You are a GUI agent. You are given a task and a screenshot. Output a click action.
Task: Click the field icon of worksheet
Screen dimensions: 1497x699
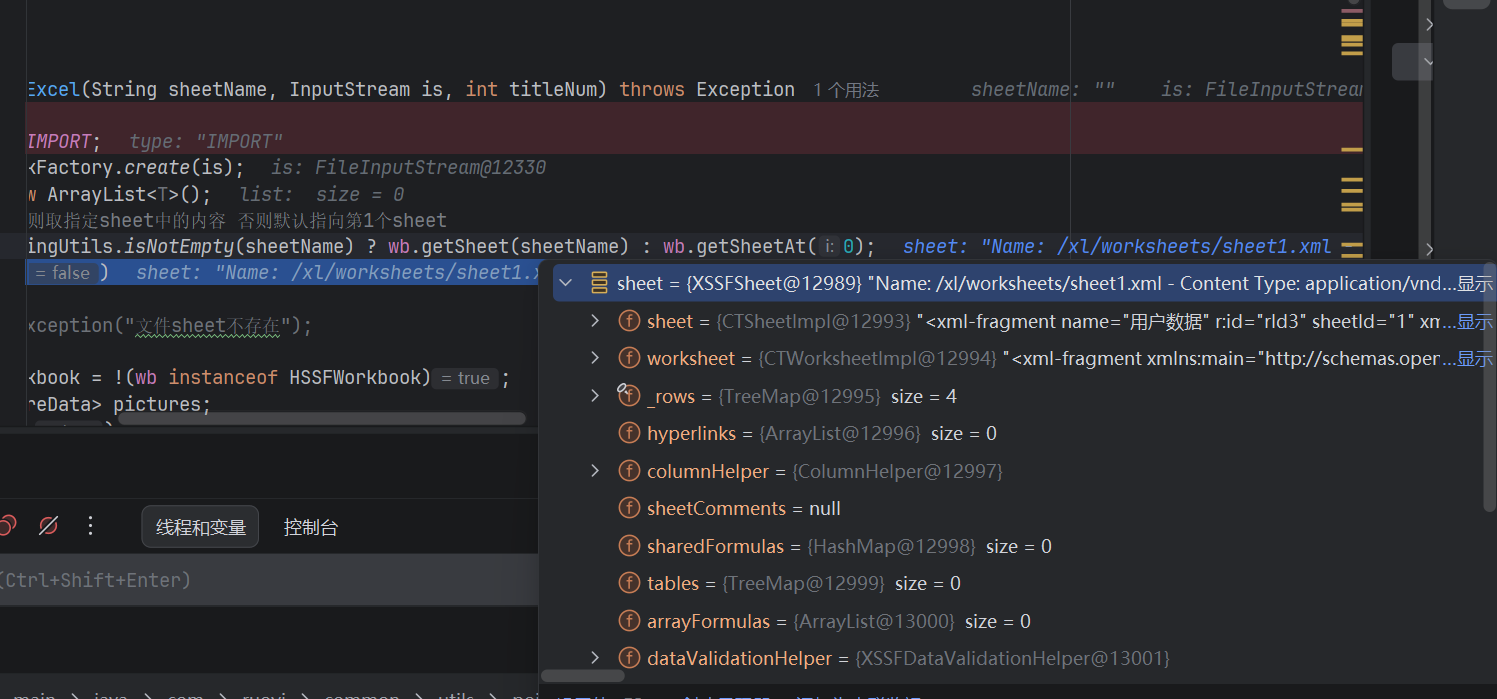[629, 358]
